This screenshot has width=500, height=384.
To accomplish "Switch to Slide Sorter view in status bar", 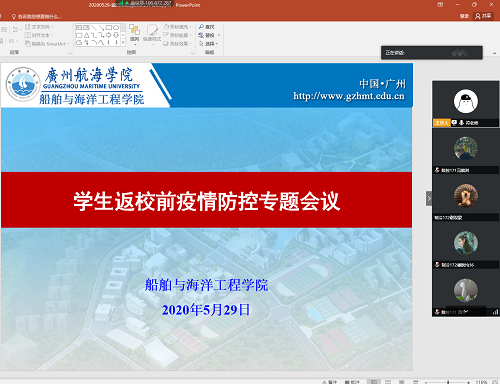I will tap(388, 382).
